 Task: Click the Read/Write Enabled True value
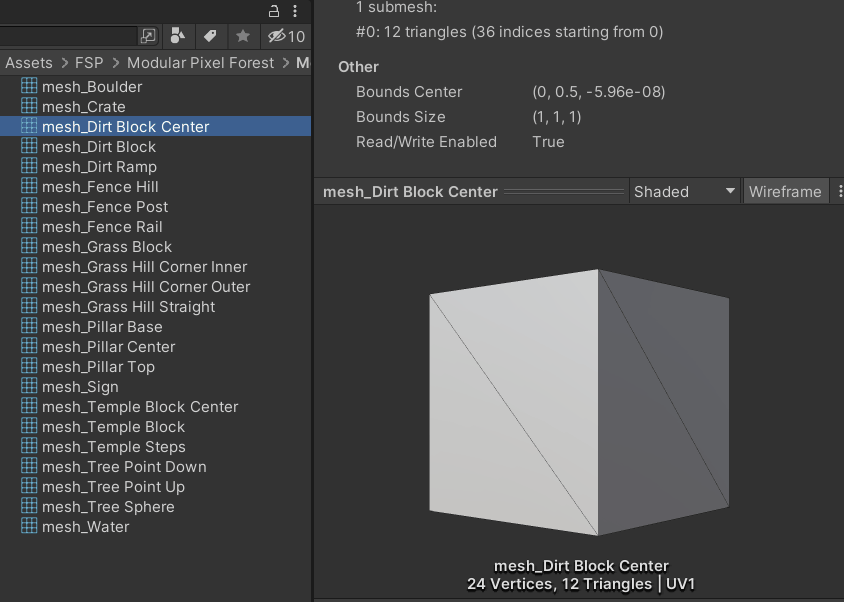pos(548,142)
